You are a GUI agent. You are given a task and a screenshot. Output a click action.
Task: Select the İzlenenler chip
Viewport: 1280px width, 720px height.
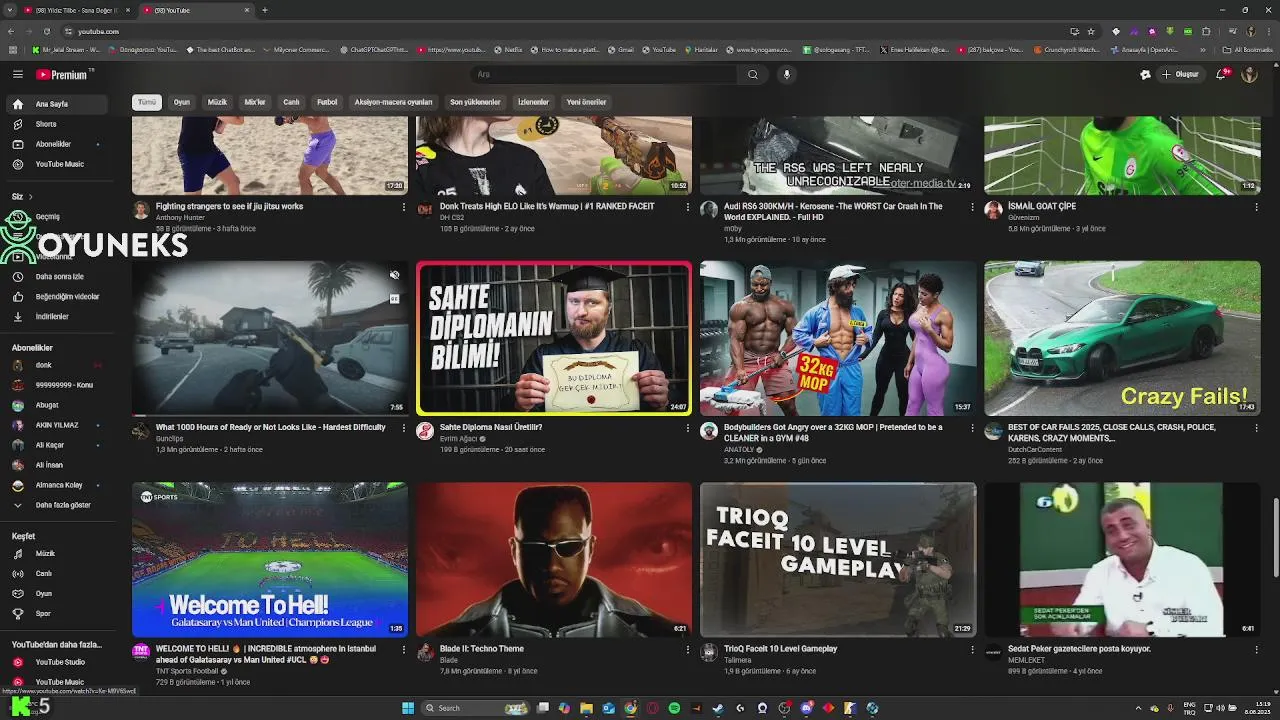(533, 102)
